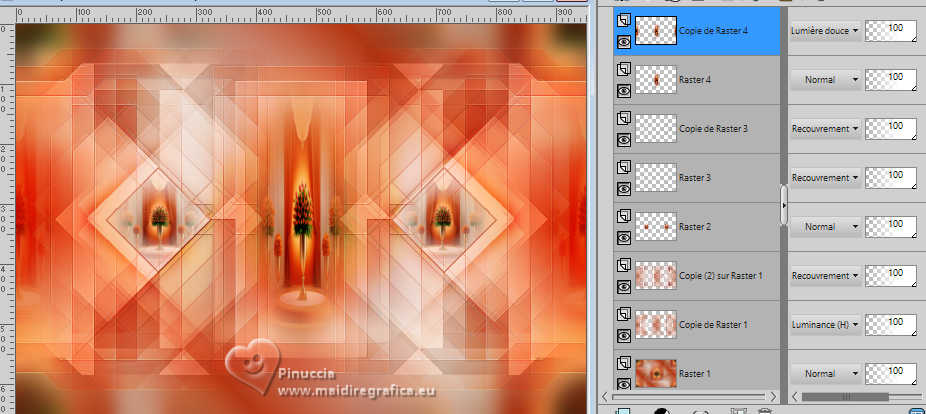Viewport: 926px width, 414px height.
Task: Select the Copie de Raster 4 thumbnail
Action: [x=656, y=31]
